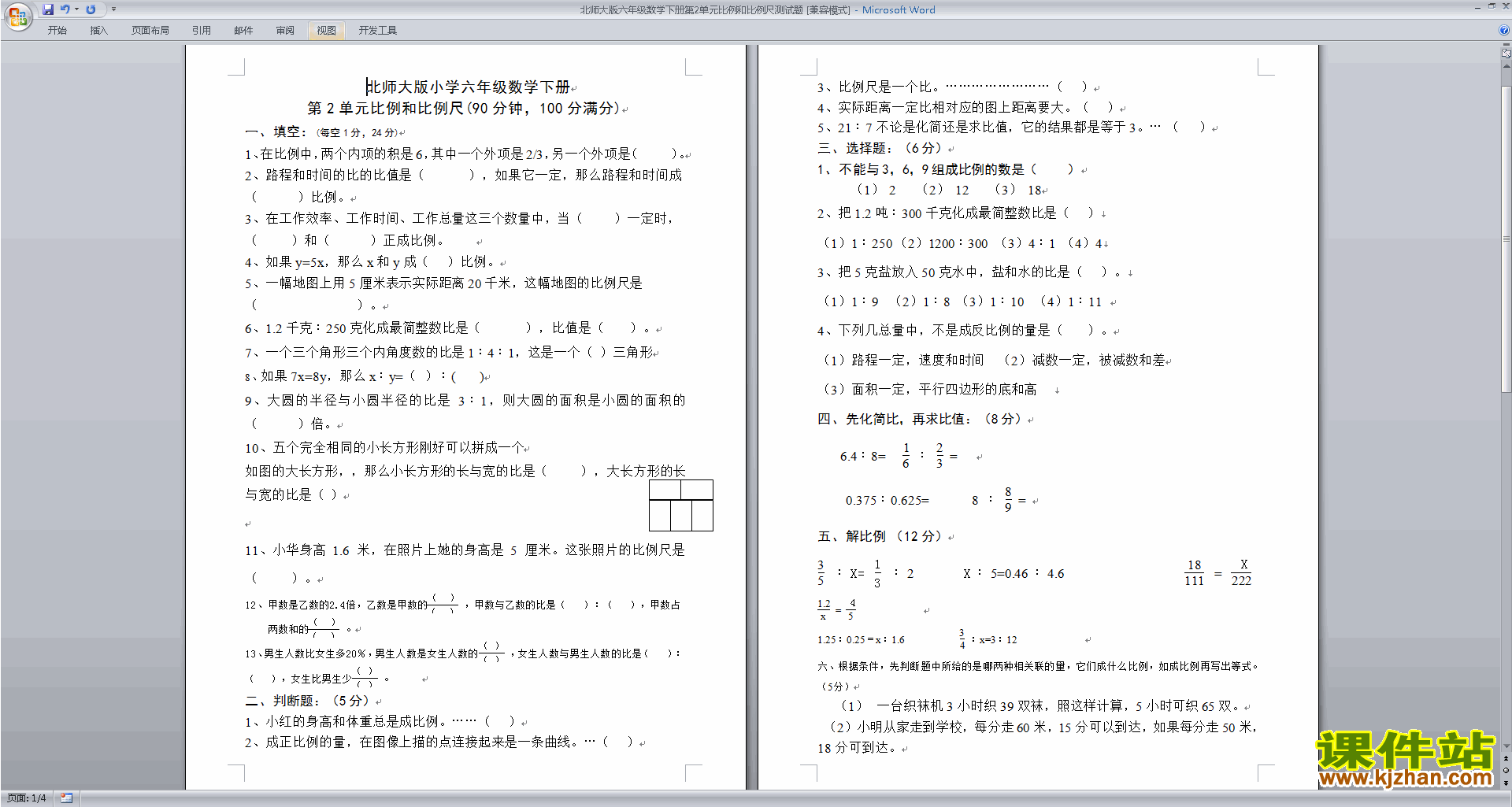The width and height of the screenshot is (1512, 807).
Task: Open the 页面布局 ribbon tab
Action: [x=150, y=31]
